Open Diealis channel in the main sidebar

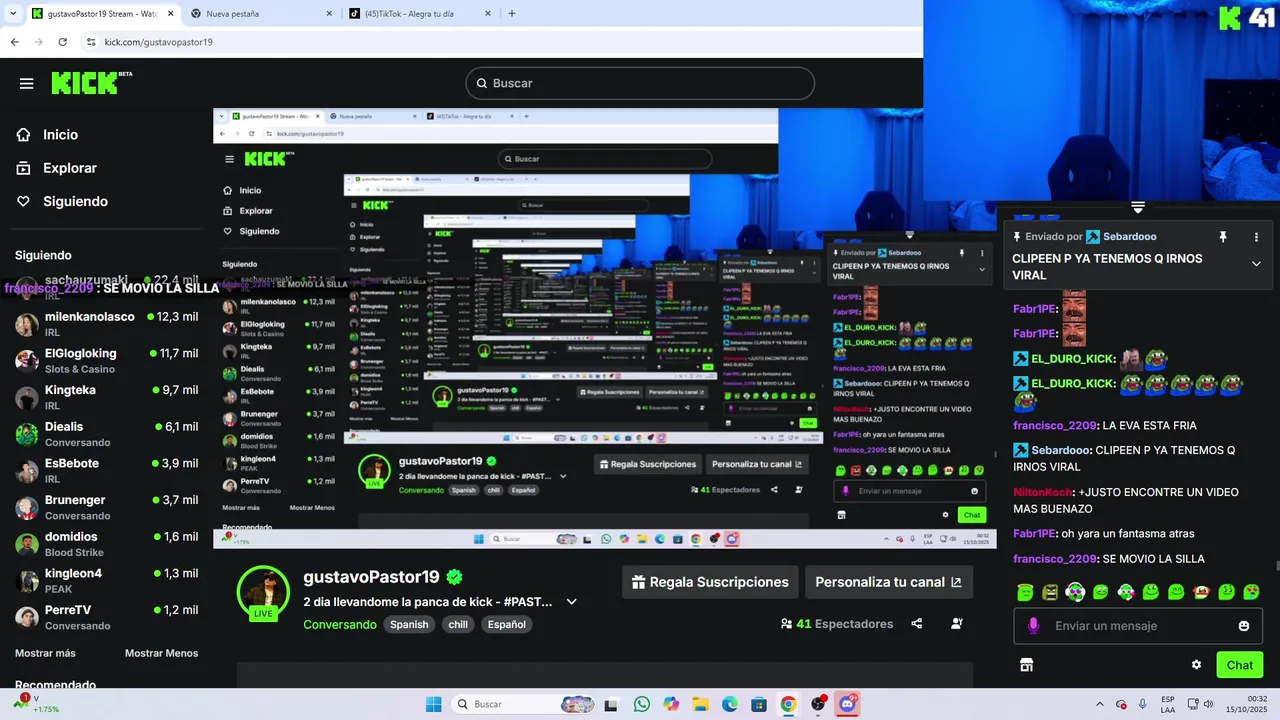point(107,434)
